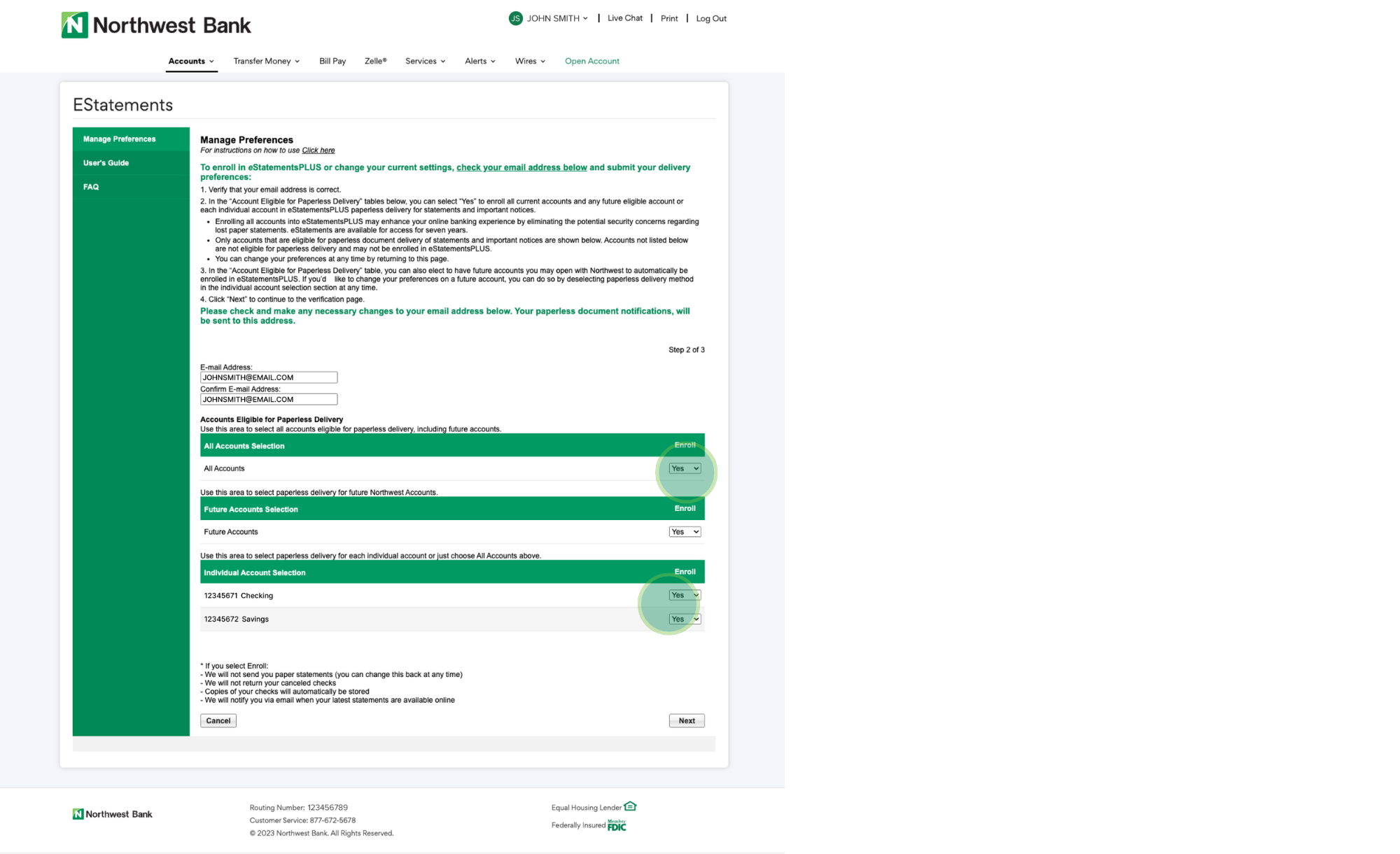Follow the Click here instructions link

click(x=318, y=150)
